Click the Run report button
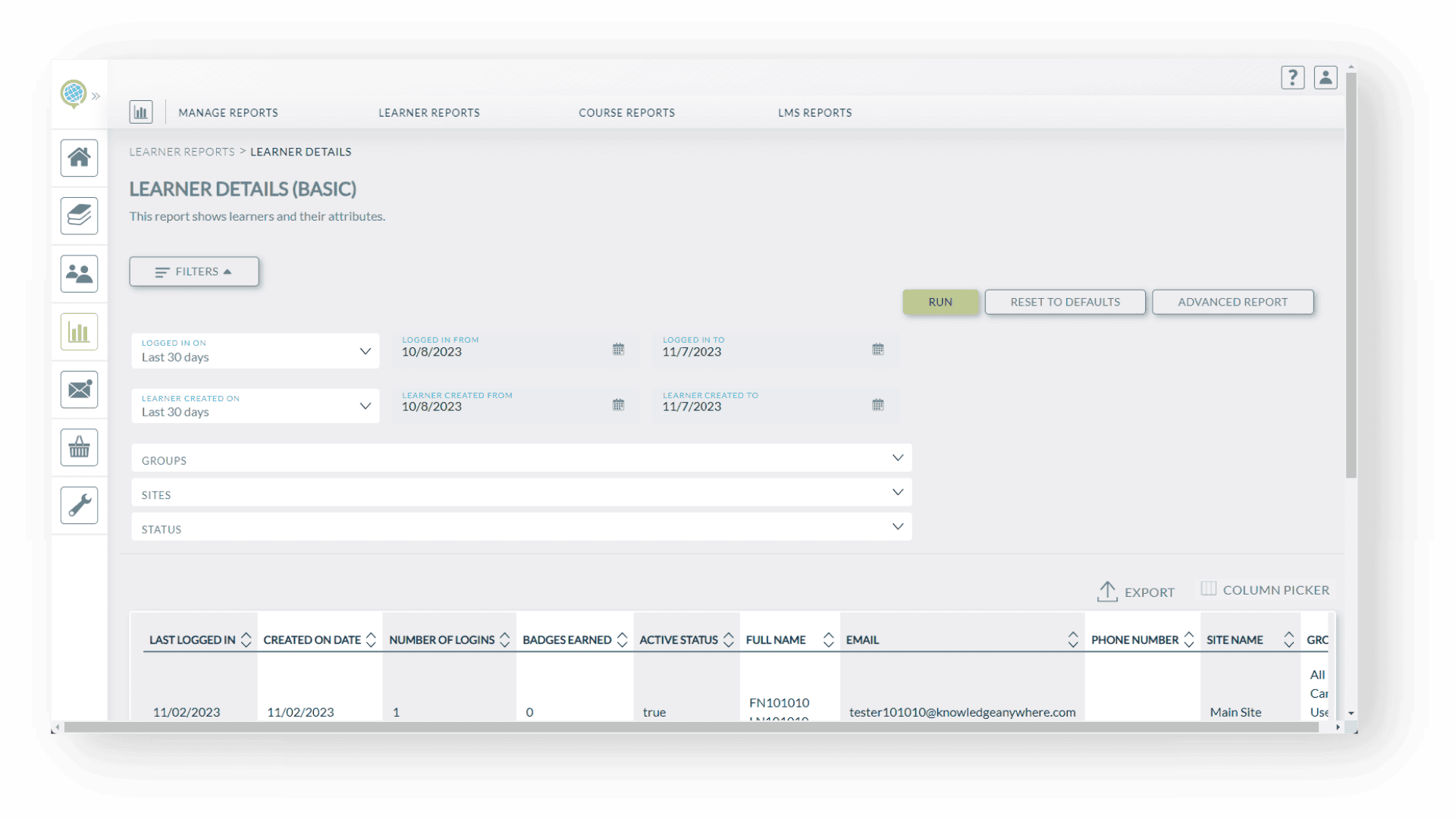Image resolution: width=1456 pixels, height=819 pixels. click(940, 302)
